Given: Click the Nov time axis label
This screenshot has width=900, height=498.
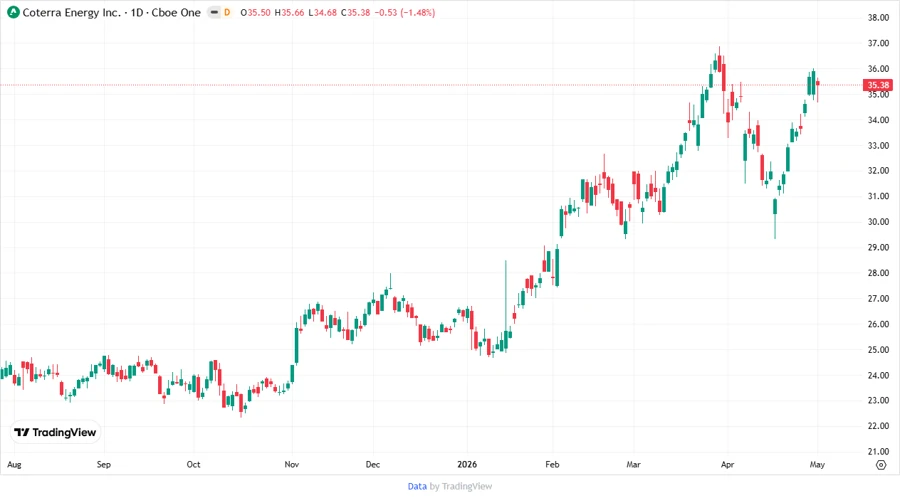Looking at the screenshot, I should coord(292,464).
